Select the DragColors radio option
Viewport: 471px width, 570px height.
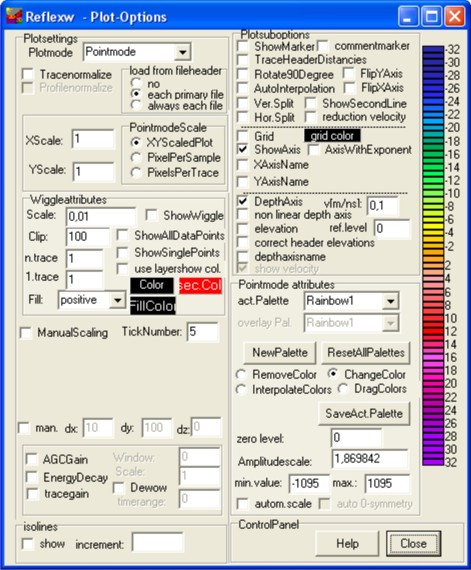(x=343, y=389)
